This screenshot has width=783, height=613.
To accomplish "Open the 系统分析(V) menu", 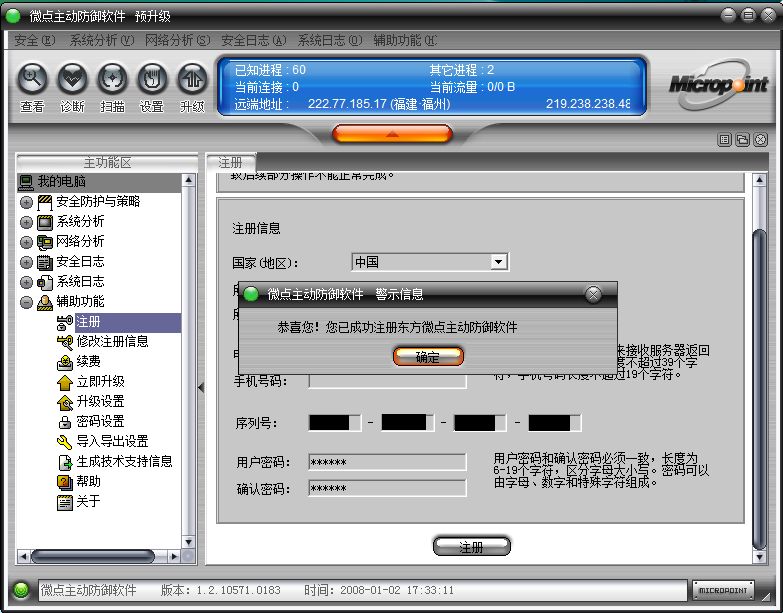I will [x=102, y=40].
